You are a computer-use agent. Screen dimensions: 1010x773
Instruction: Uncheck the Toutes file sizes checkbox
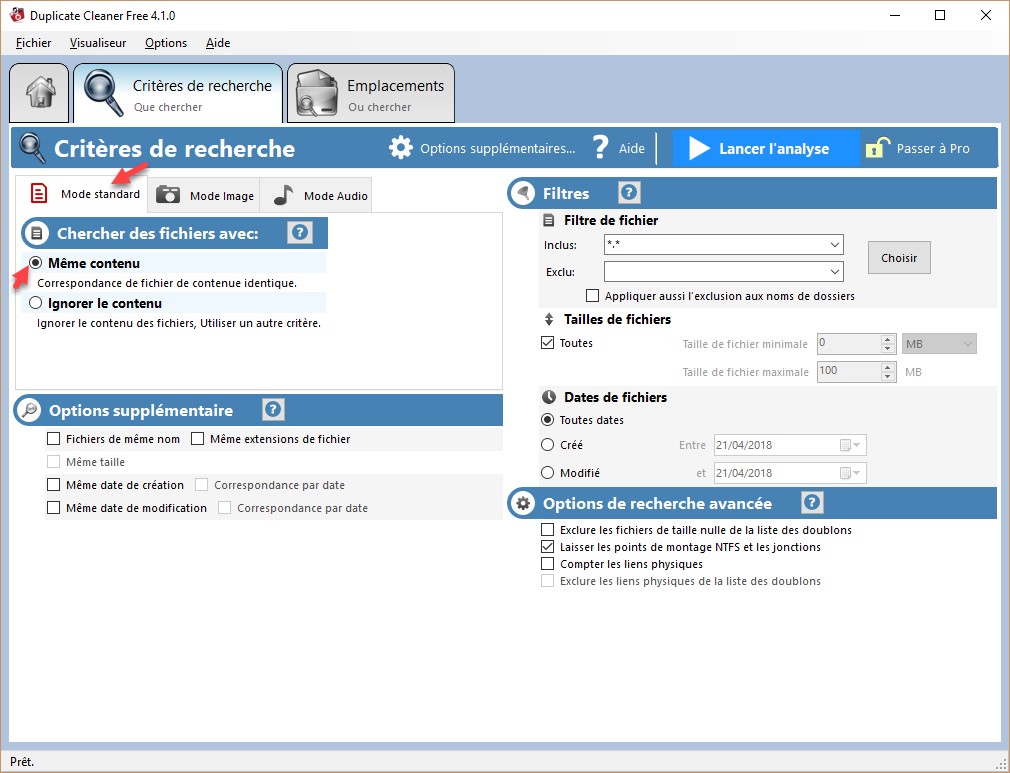(x=547, y=343)
